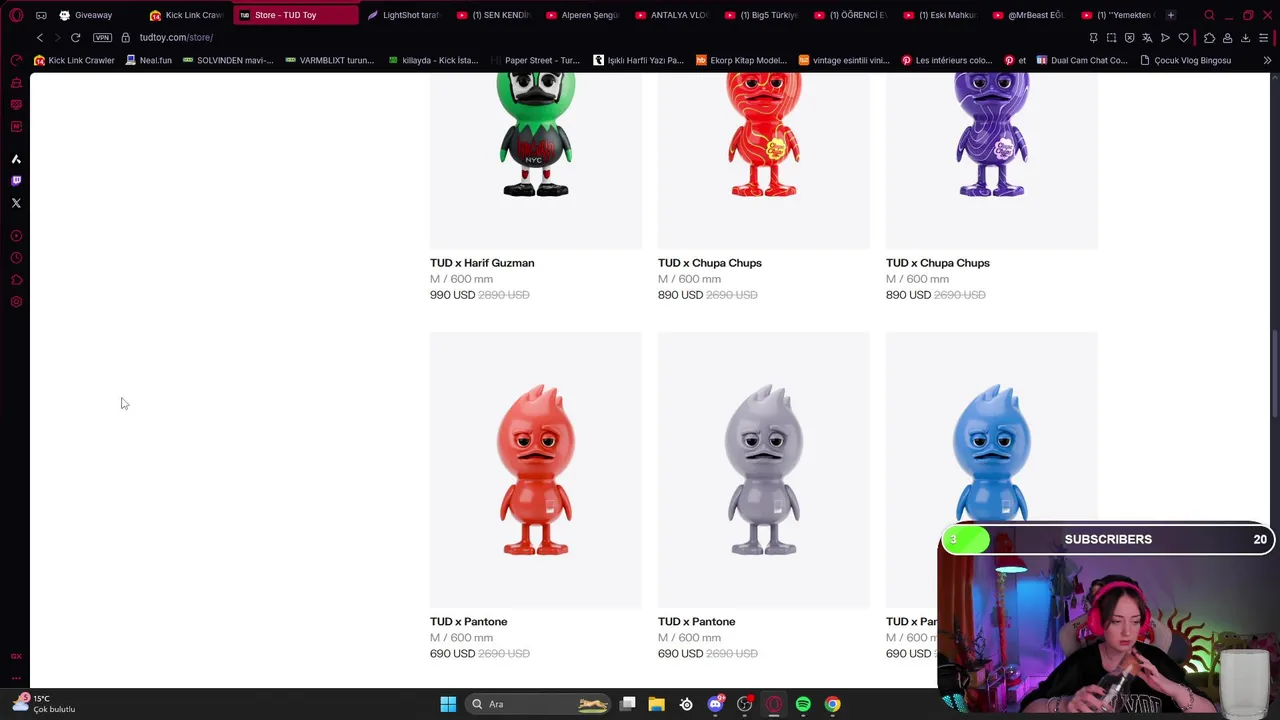Switch to the ANTALYA VLOG tab
The height and width of the screenshot is (720, 1280).
point(672,15)
